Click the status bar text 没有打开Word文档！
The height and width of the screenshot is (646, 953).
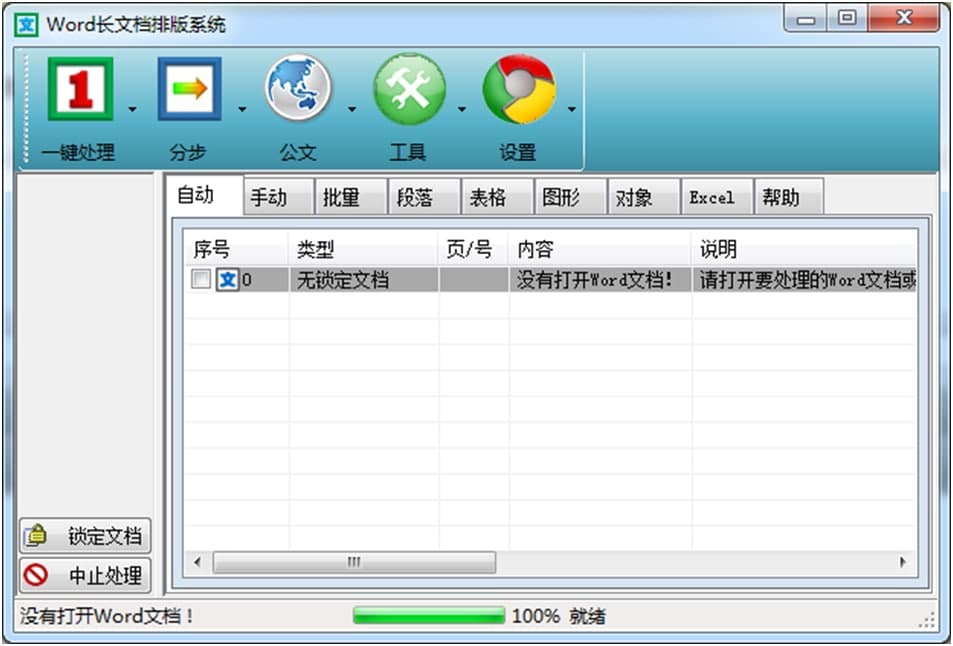[x=107, y=616]
